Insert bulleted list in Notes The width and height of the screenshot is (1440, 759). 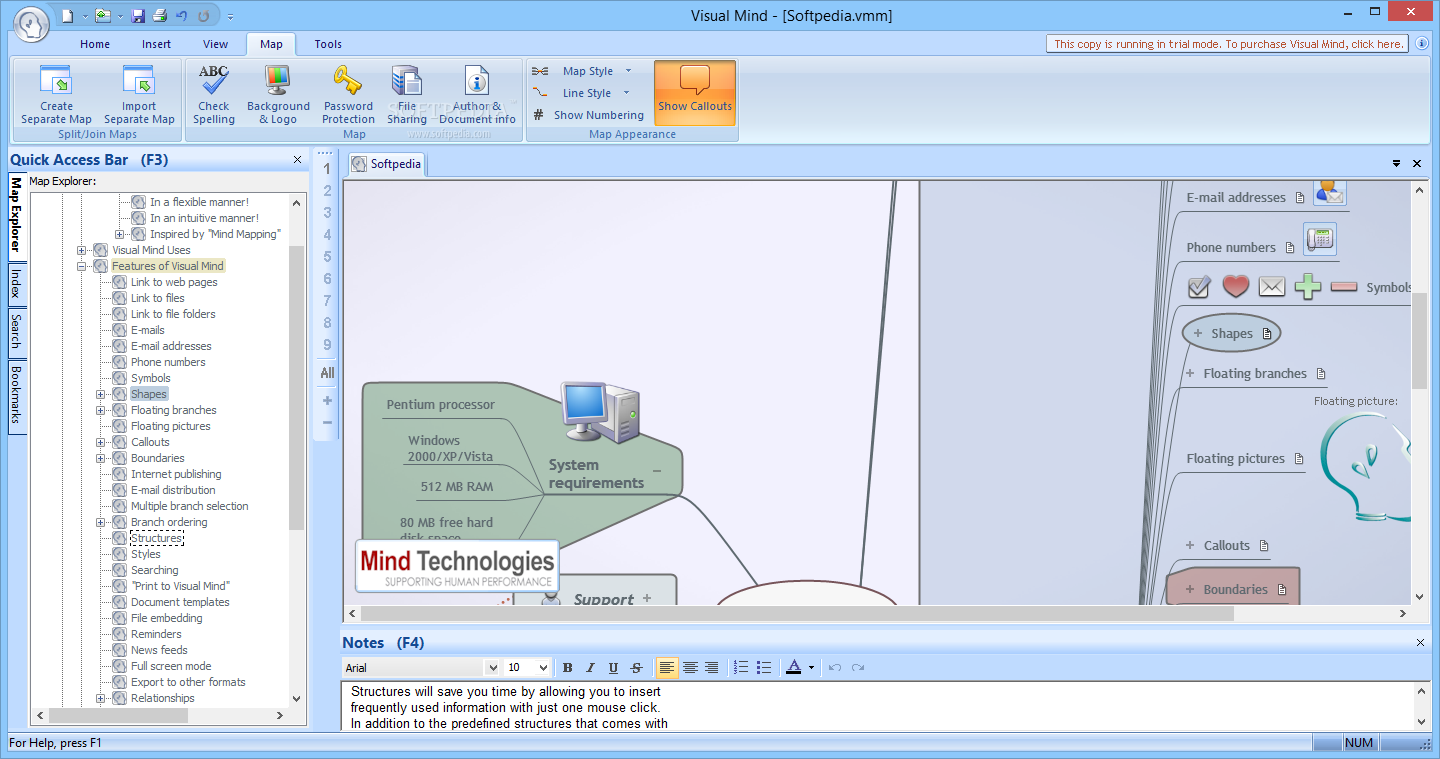click(764, 667)
